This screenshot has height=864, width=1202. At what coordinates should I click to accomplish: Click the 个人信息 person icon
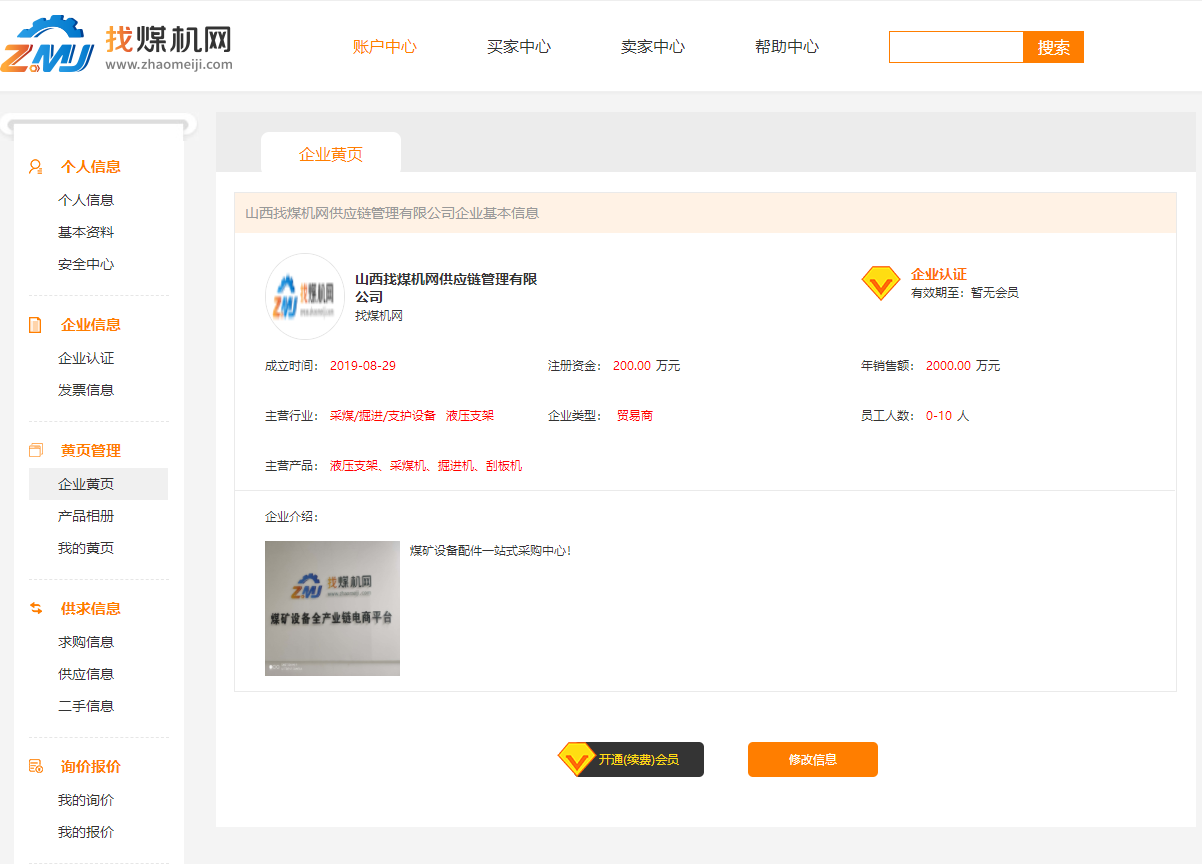36,167
